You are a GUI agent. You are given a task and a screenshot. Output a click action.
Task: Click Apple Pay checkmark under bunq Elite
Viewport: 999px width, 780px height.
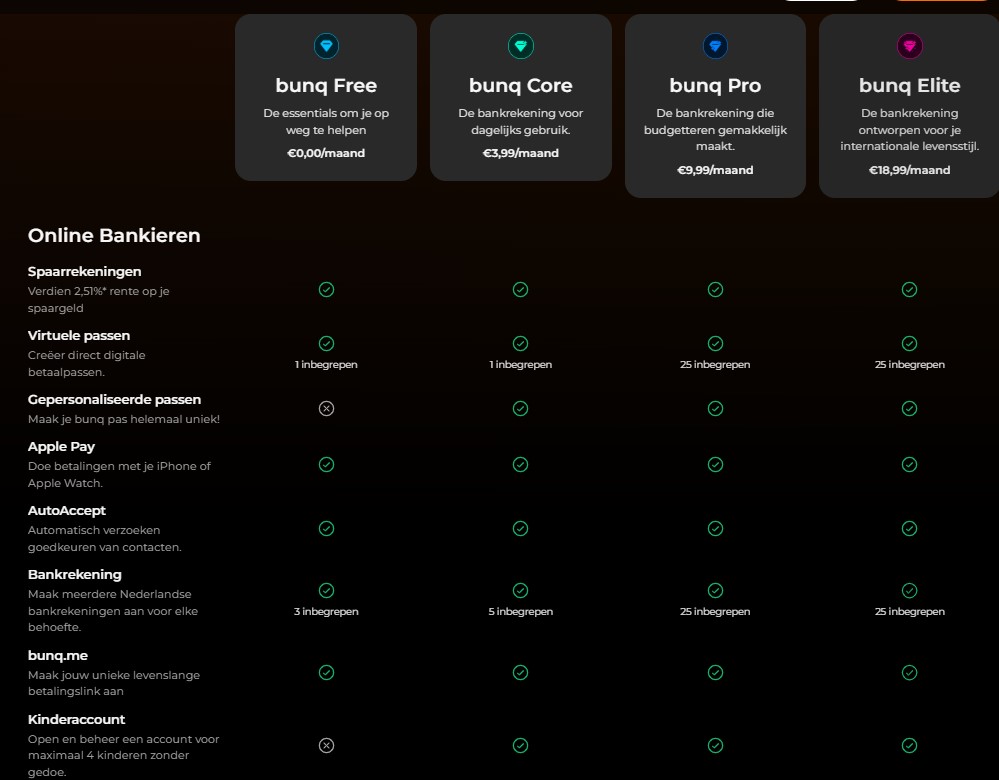click(909, 464)
